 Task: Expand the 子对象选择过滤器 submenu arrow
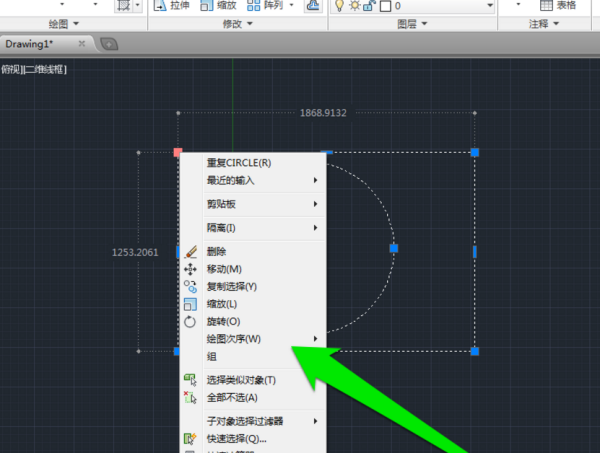(315, 421)
